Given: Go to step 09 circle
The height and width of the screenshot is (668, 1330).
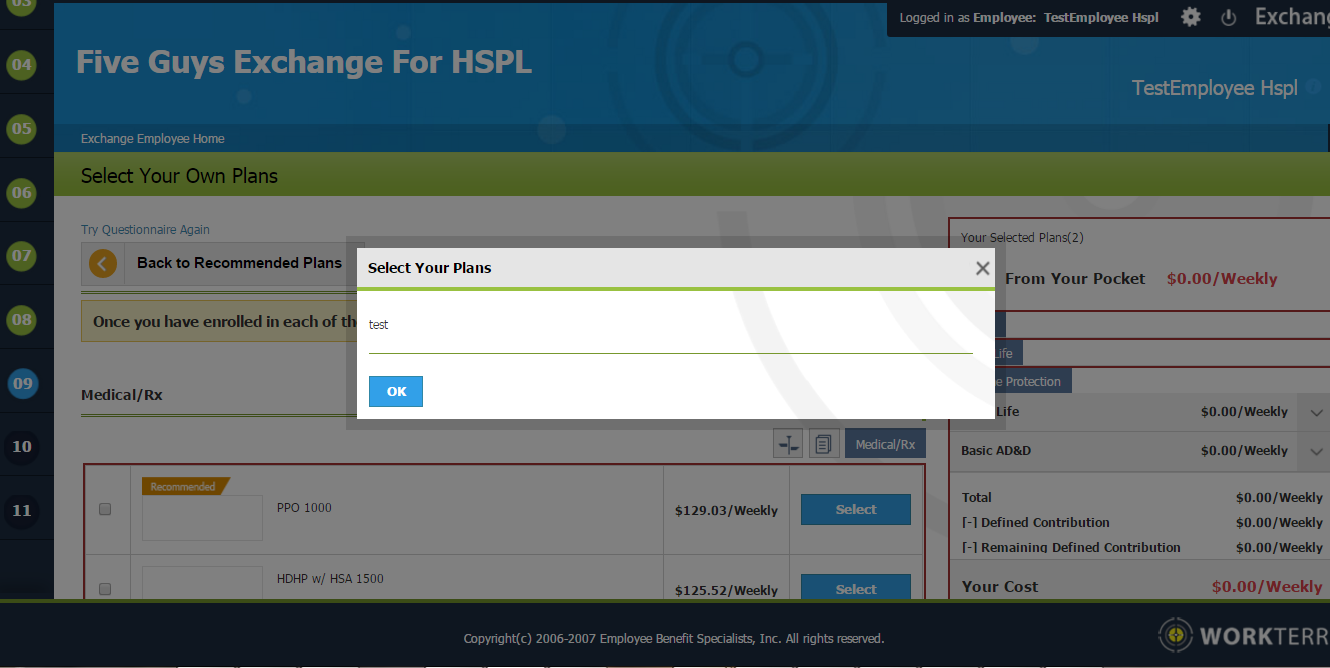Looking at the screenshot, I should coord(22,383).
